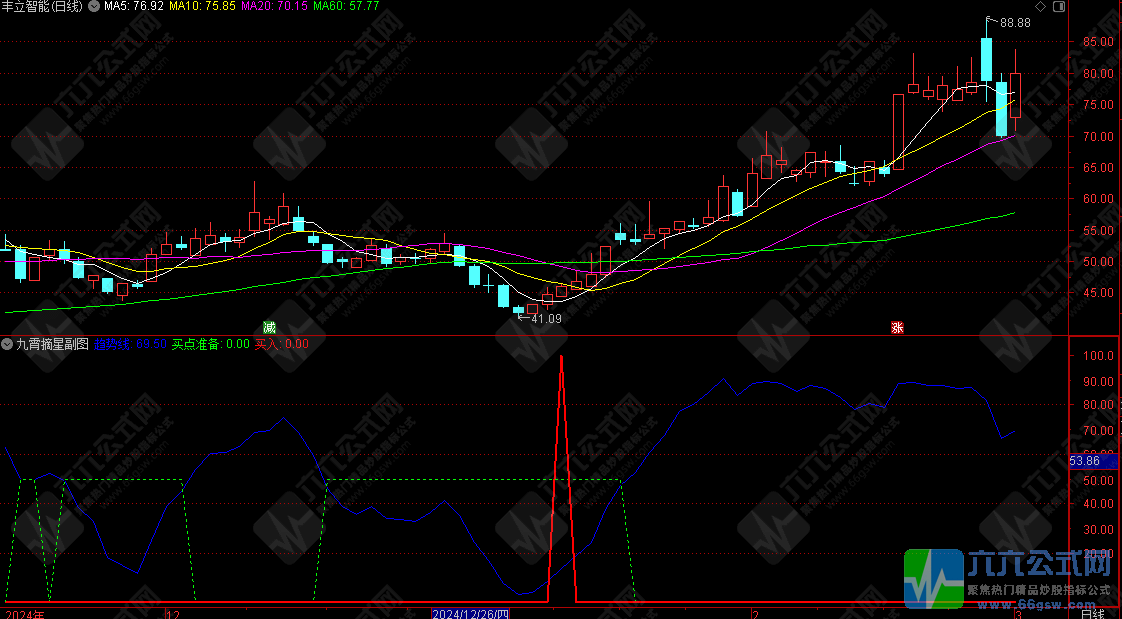This screenshot has height=619, width=1122.
Task: Expand the 九霄摘星副图 indicator dropdown
Action: (x=8, y=344)
